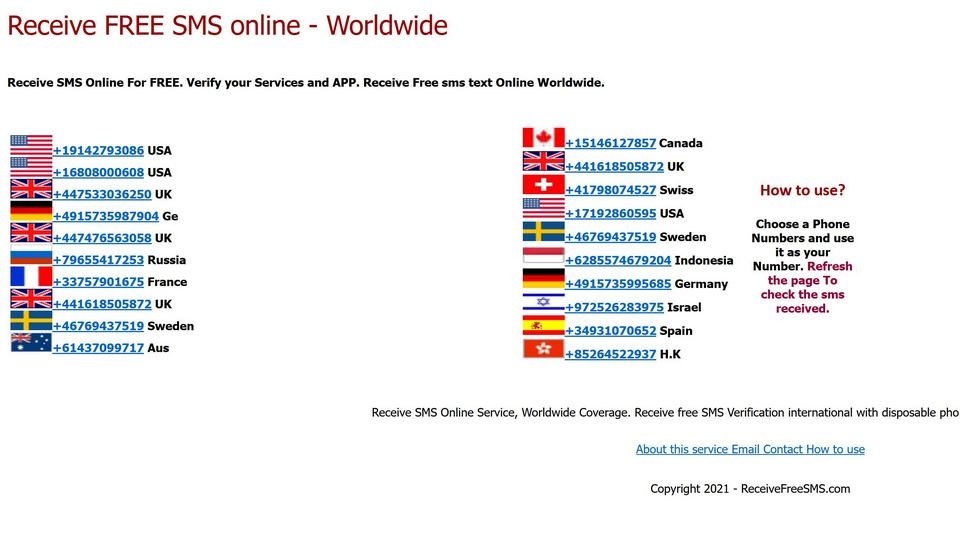Screen dimensions: 960x540
Task: Click the heading Receive FREE SMS online - Worldwide
Action: point(227,26)
